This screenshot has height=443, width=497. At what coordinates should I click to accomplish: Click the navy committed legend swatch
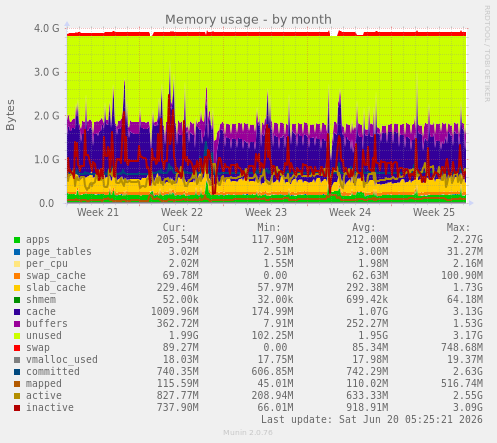[17, 372]
